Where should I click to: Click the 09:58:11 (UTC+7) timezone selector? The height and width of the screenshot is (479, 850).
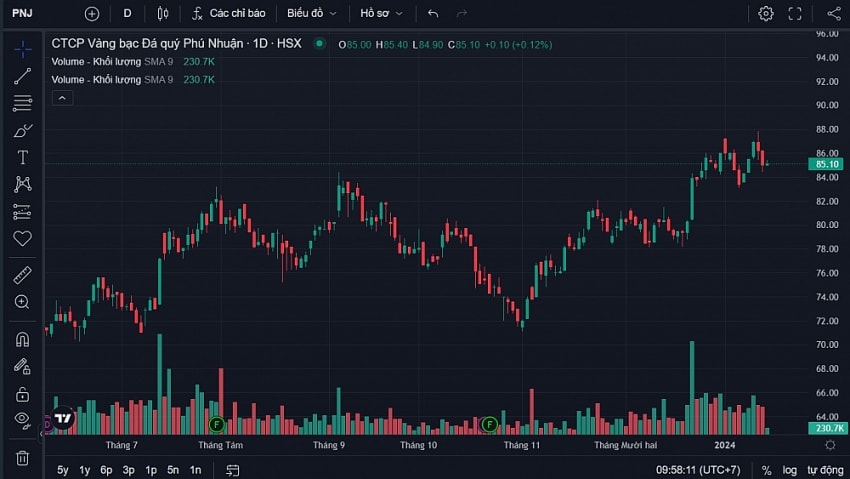point(698,470)
